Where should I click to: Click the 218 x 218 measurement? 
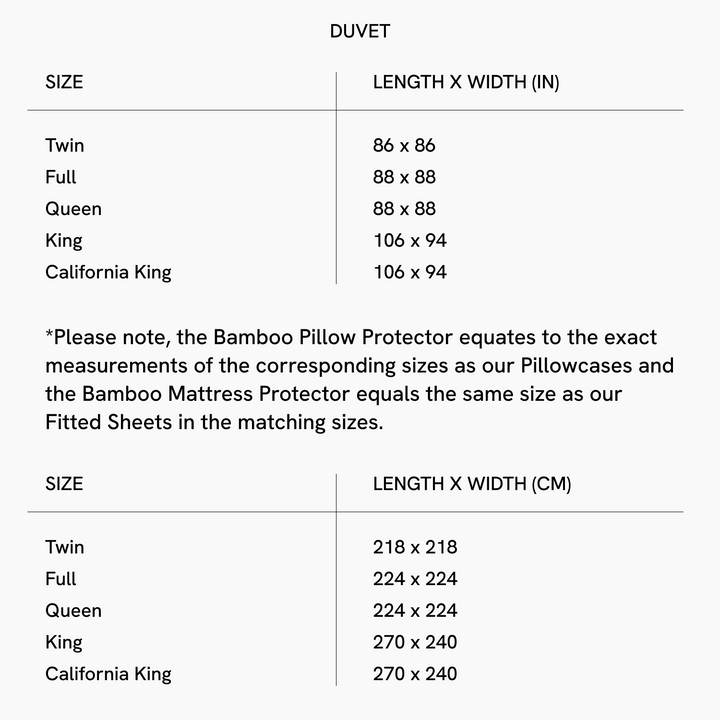415,547
